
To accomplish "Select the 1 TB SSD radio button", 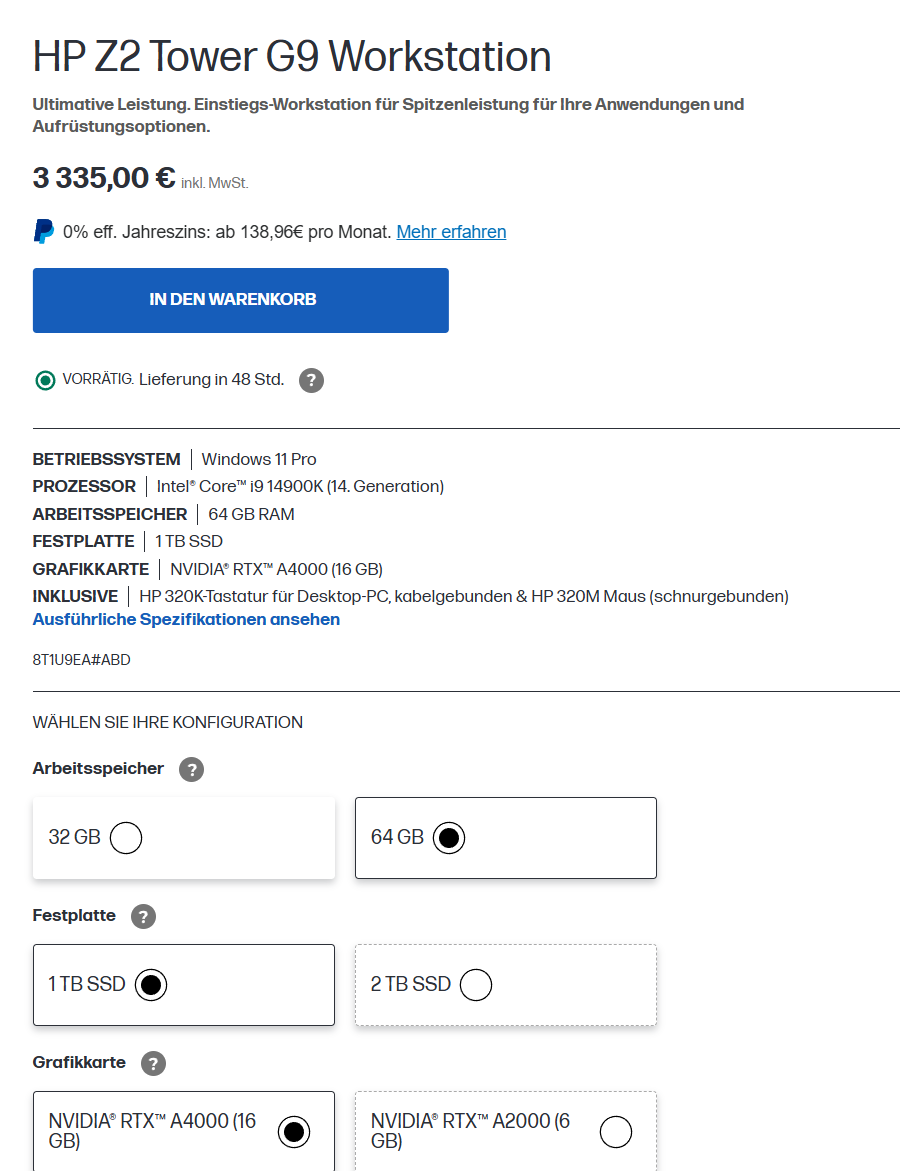I will click(x=151, y=985).
